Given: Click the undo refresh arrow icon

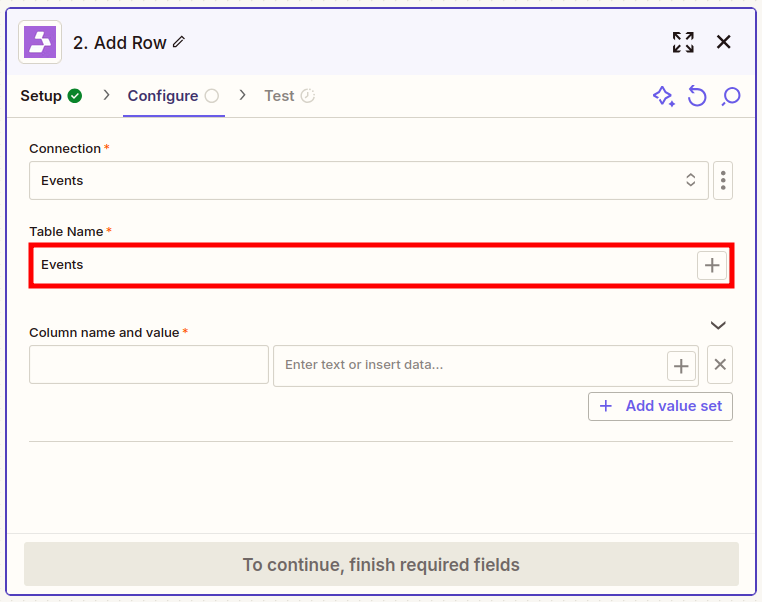Looking at the screenshot, I should click(x=696, y=96).
